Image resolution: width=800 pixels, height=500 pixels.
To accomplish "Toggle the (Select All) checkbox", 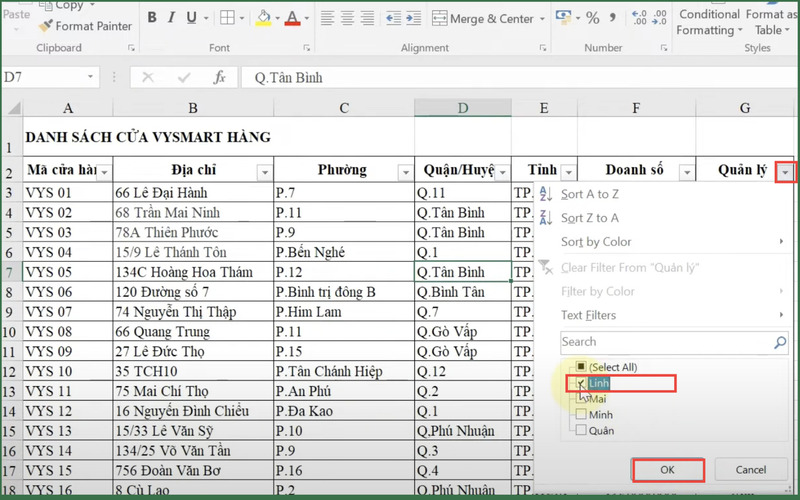I will [581, 367].
